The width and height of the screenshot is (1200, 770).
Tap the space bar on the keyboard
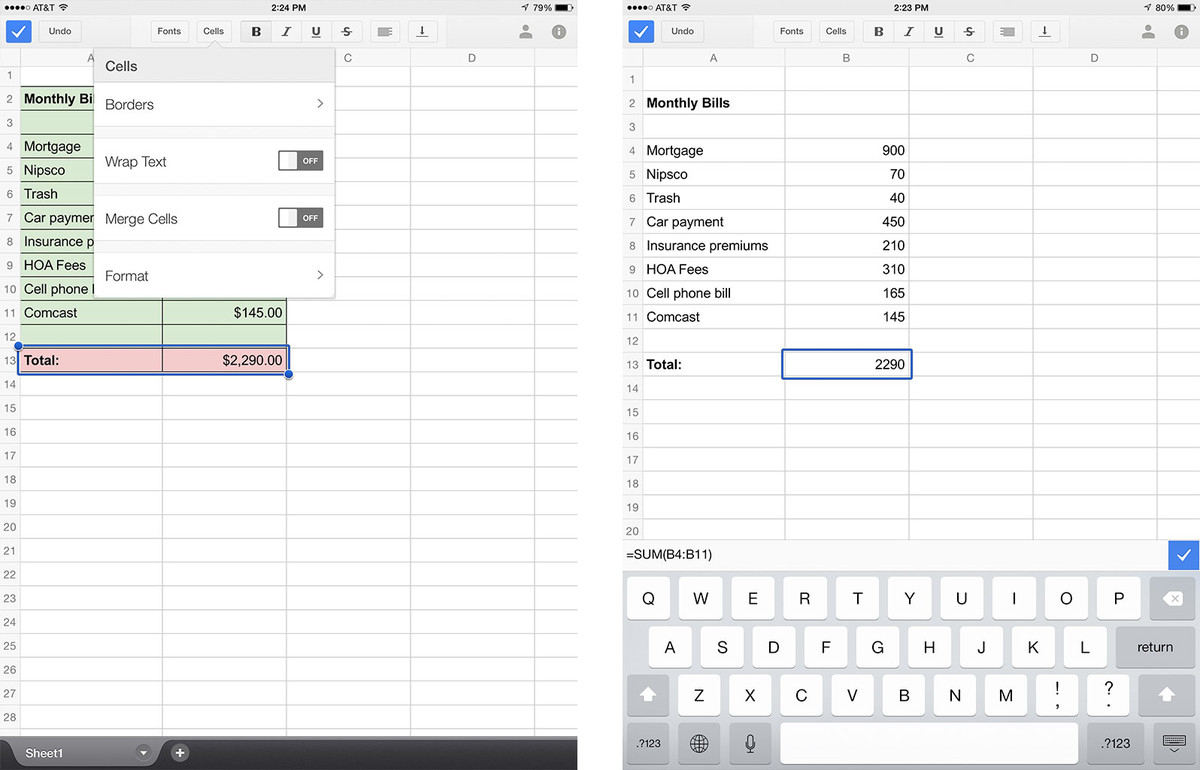[929, 743]
